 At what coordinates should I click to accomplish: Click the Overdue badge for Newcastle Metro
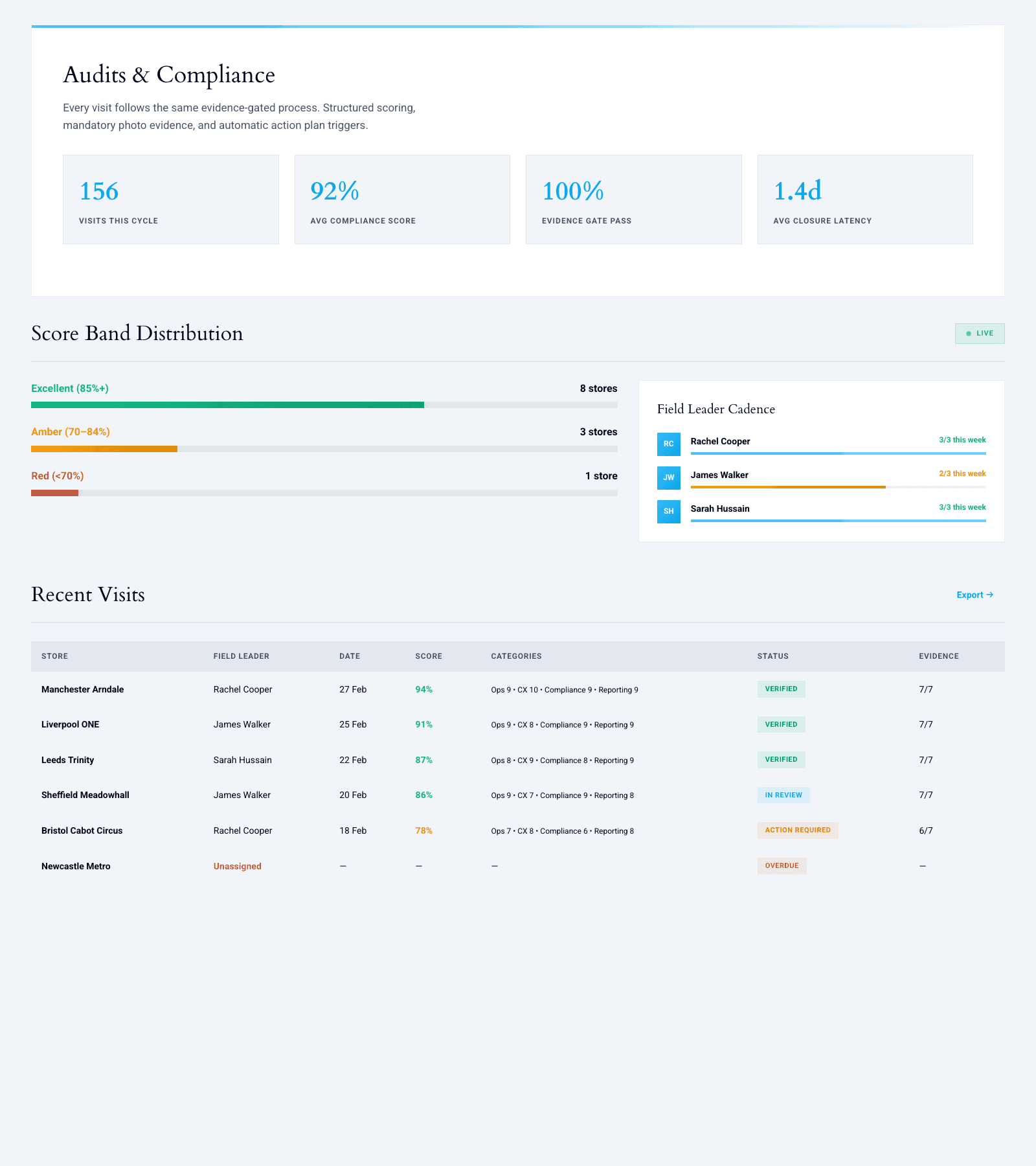(x=782, y=866)
